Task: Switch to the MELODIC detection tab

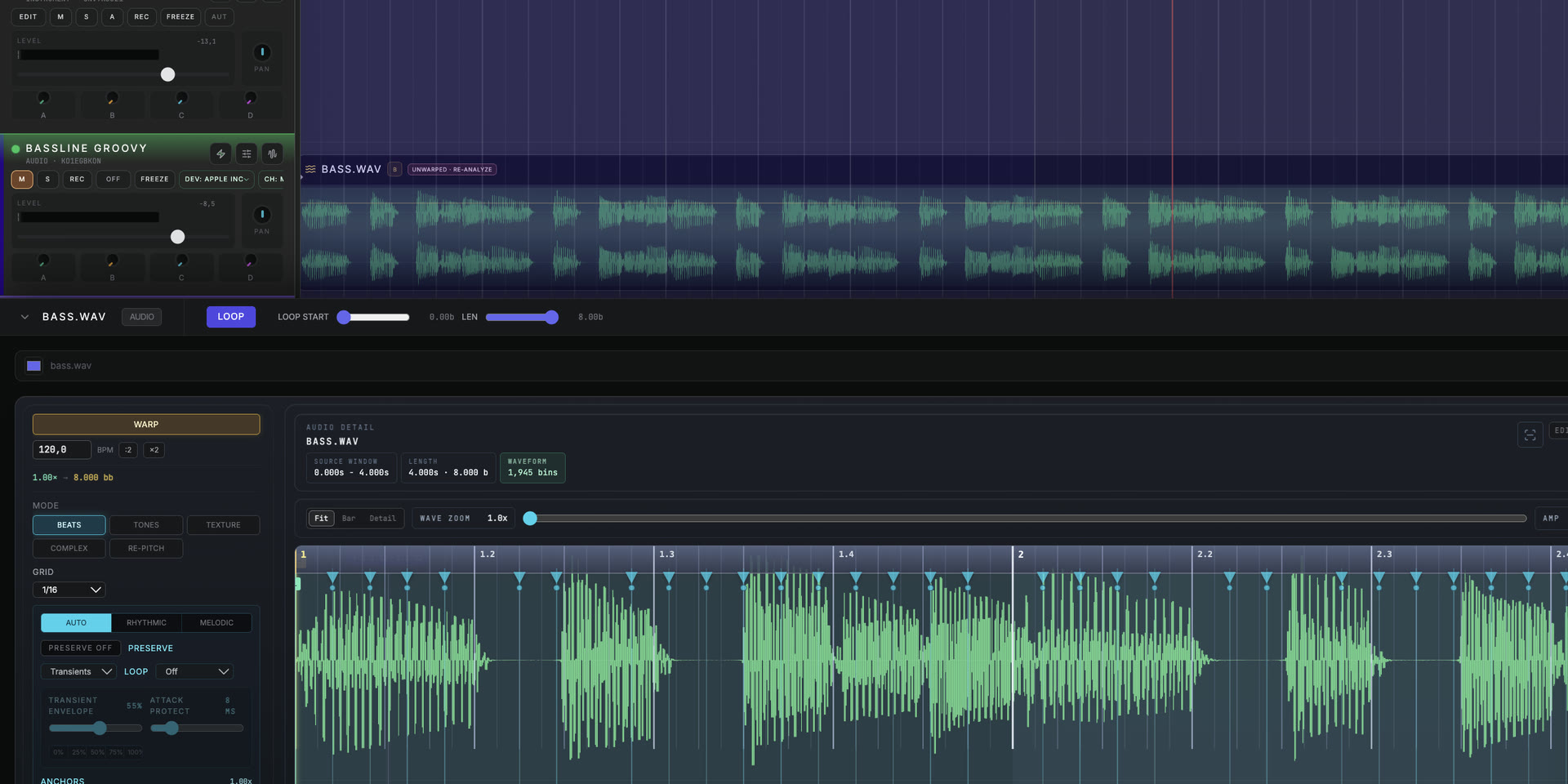Action: 216,622
